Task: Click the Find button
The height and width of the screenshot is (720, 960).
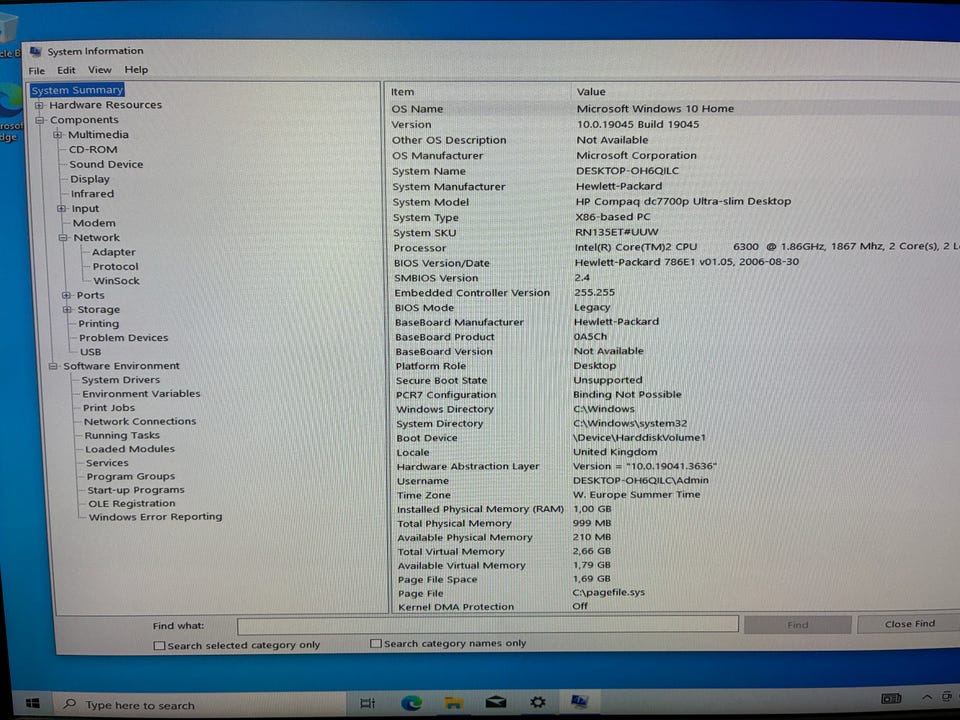Action: [797, 625]
